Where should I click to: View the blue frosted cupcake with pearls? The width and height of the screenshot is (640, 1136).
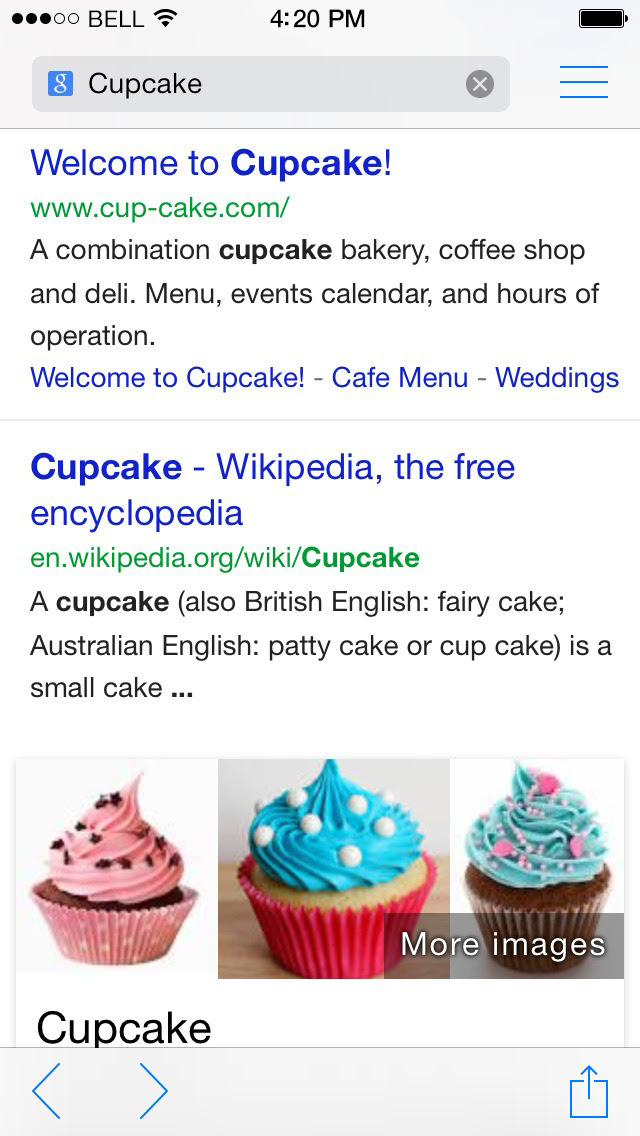(x=334, y=869)
